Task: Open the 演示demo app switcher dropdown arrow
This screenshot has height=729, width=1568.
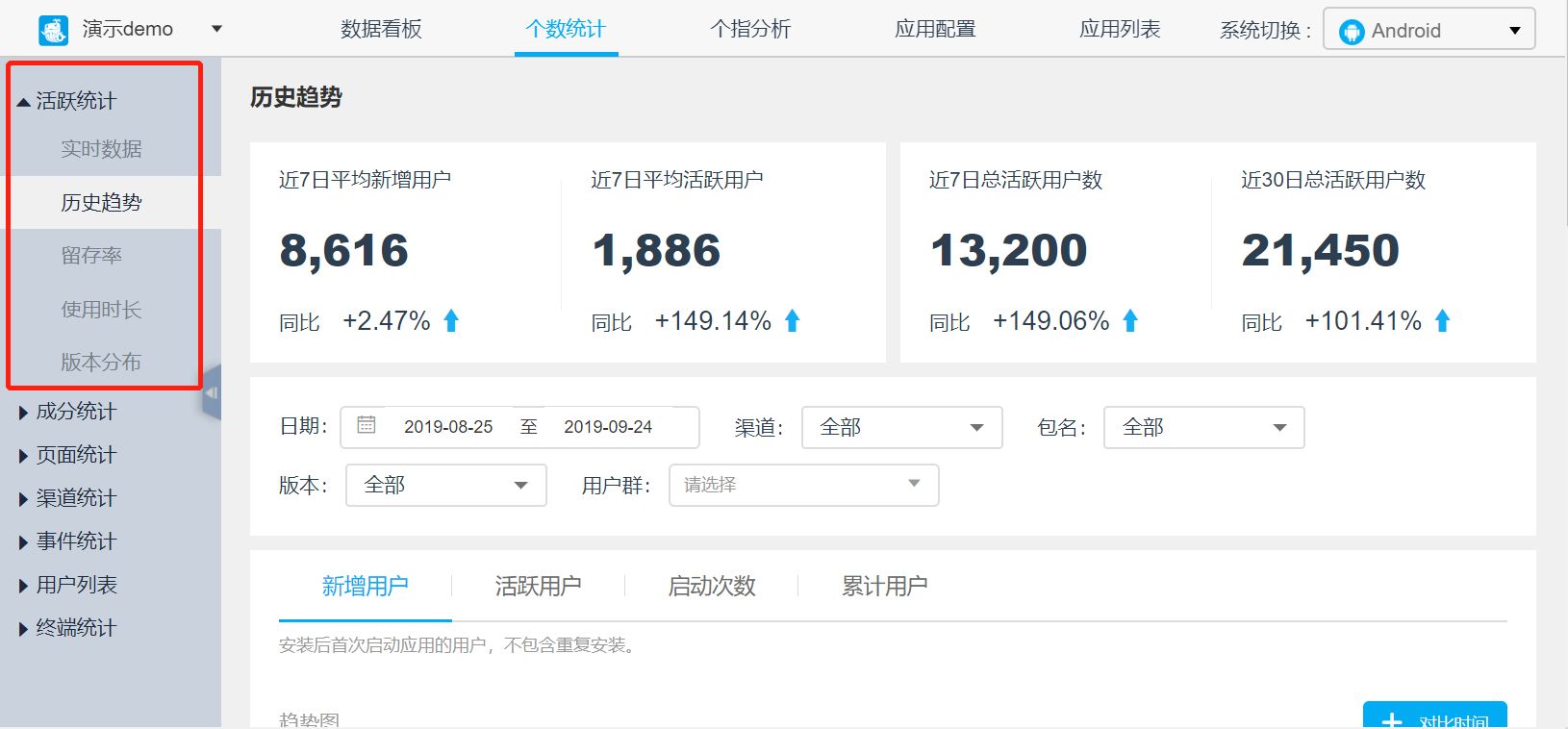Action: tap(216, 29)
